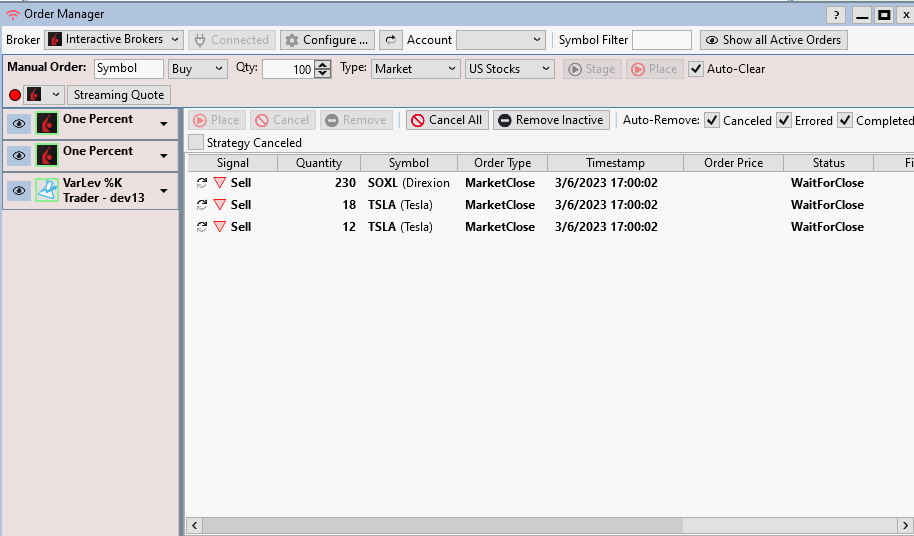The width and height of the screenshot is (914, 536).
Task: Click the SOXL sell order sync icon
Action: (x=201, y=183)
